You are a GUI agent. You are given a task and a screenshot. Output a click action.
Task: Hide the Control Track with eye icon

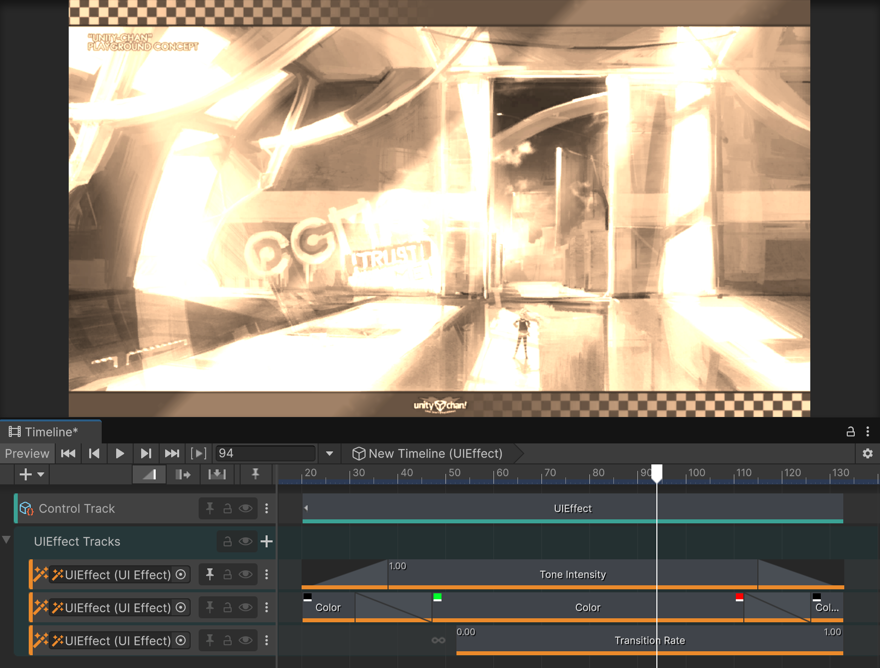[x=245, y=509]
